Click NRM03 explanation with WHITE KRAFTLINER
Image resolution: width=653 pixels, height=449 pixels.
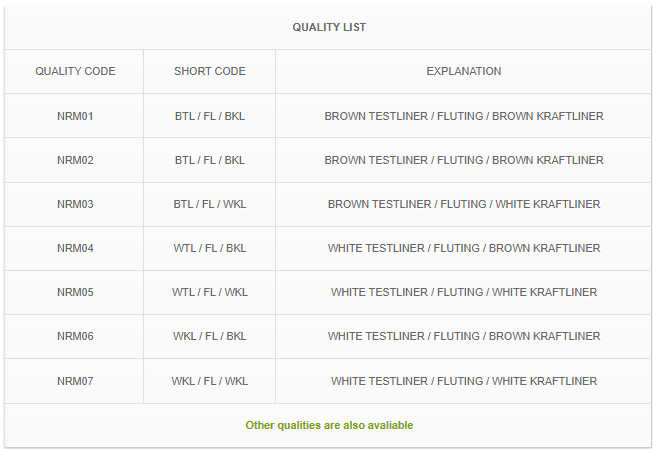coord(464,205)
